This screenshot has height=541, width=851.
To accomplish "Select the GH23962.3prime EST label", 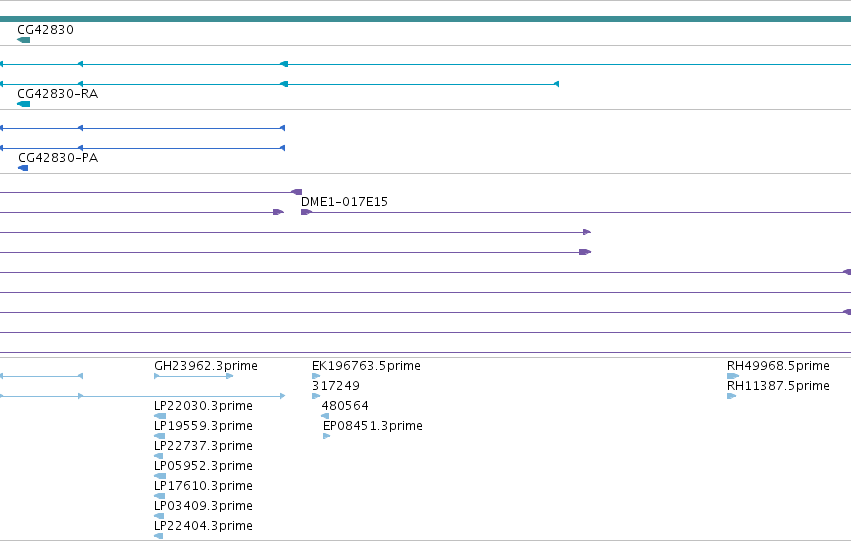I will pos(206,366).
